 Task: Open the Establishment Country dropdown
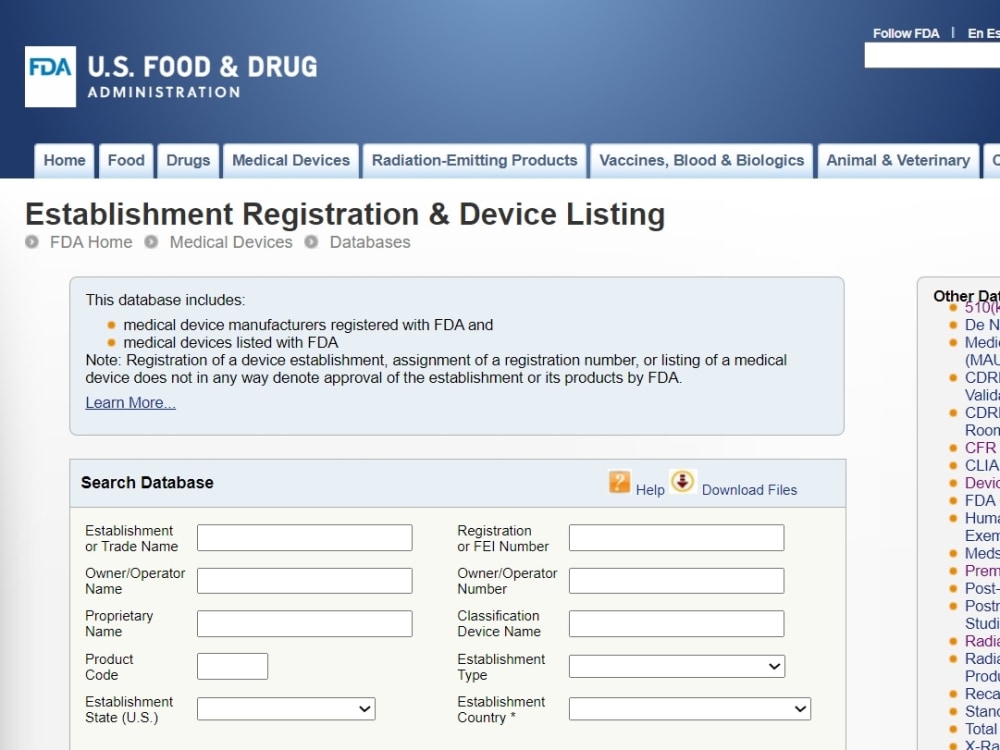688,708
